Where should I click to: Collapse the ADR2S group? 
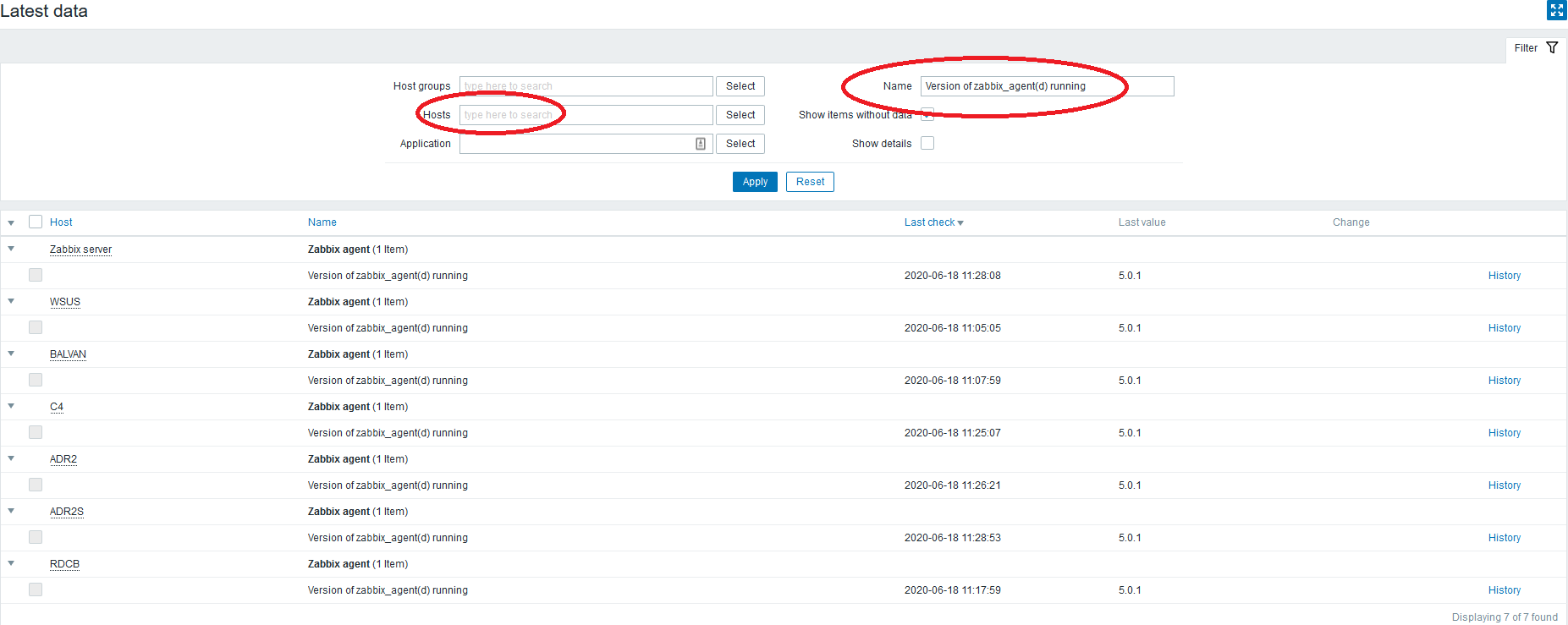click(x=11, y=512)
